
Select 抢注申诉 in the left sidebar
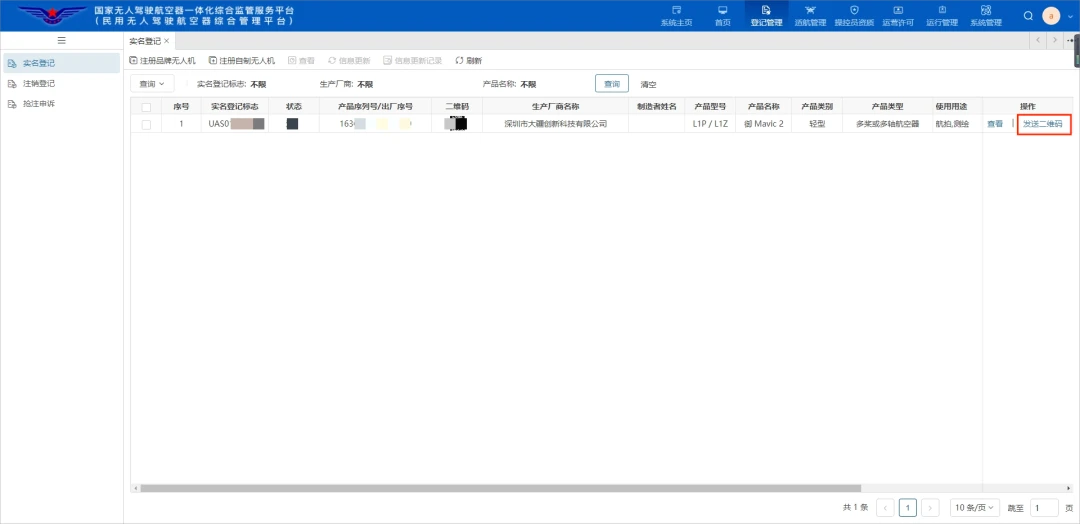click(61, 104)
